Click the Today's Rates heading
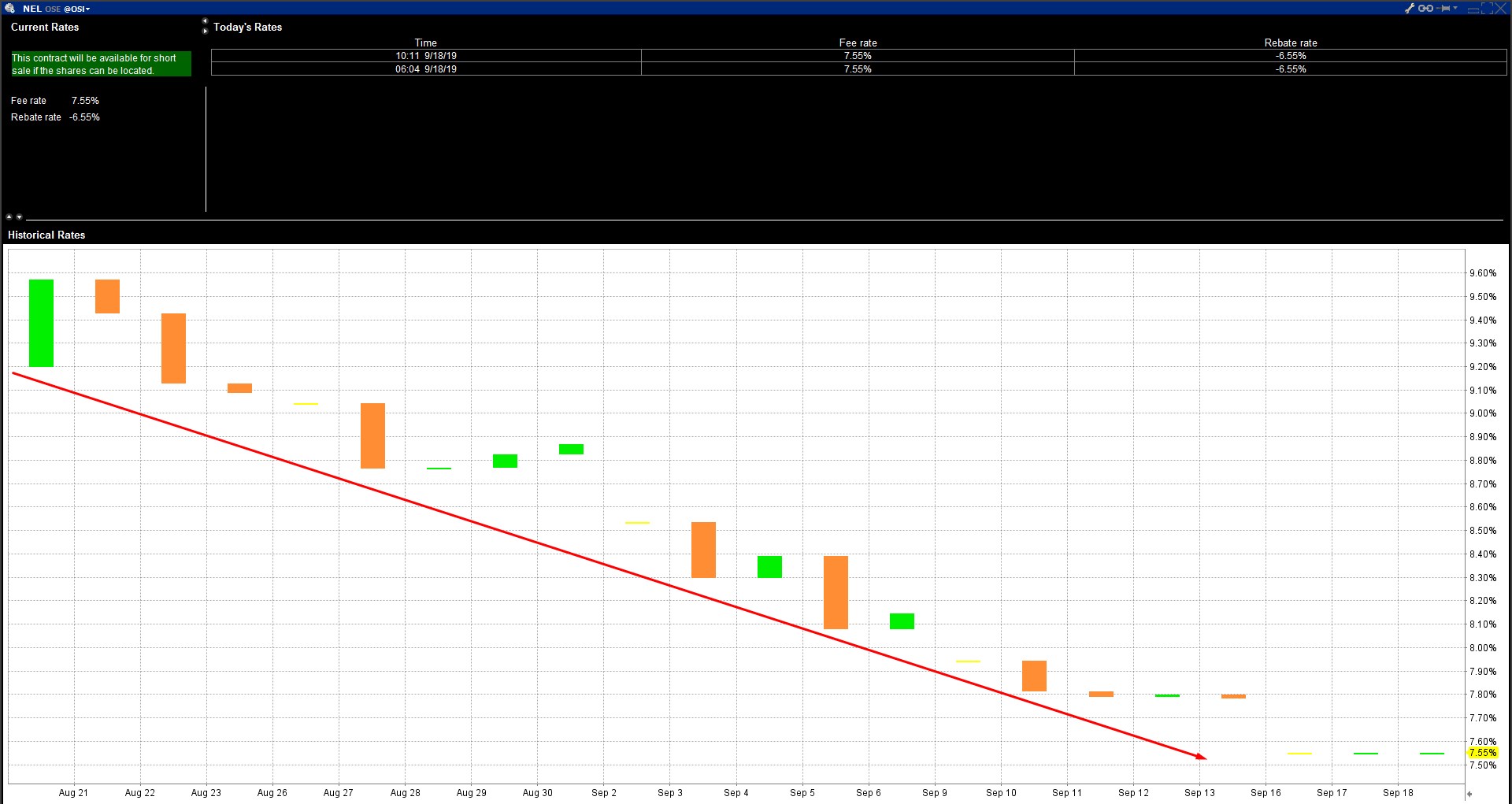Viewport: 1512px width, 804px height. [247, 27]
